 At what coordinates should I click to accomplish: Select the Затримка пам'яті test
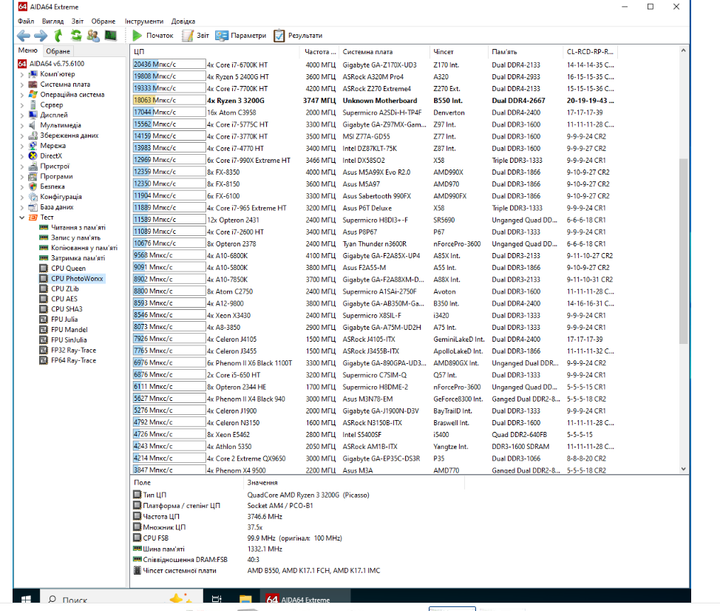pyautogui.click(x=78, y=258)
